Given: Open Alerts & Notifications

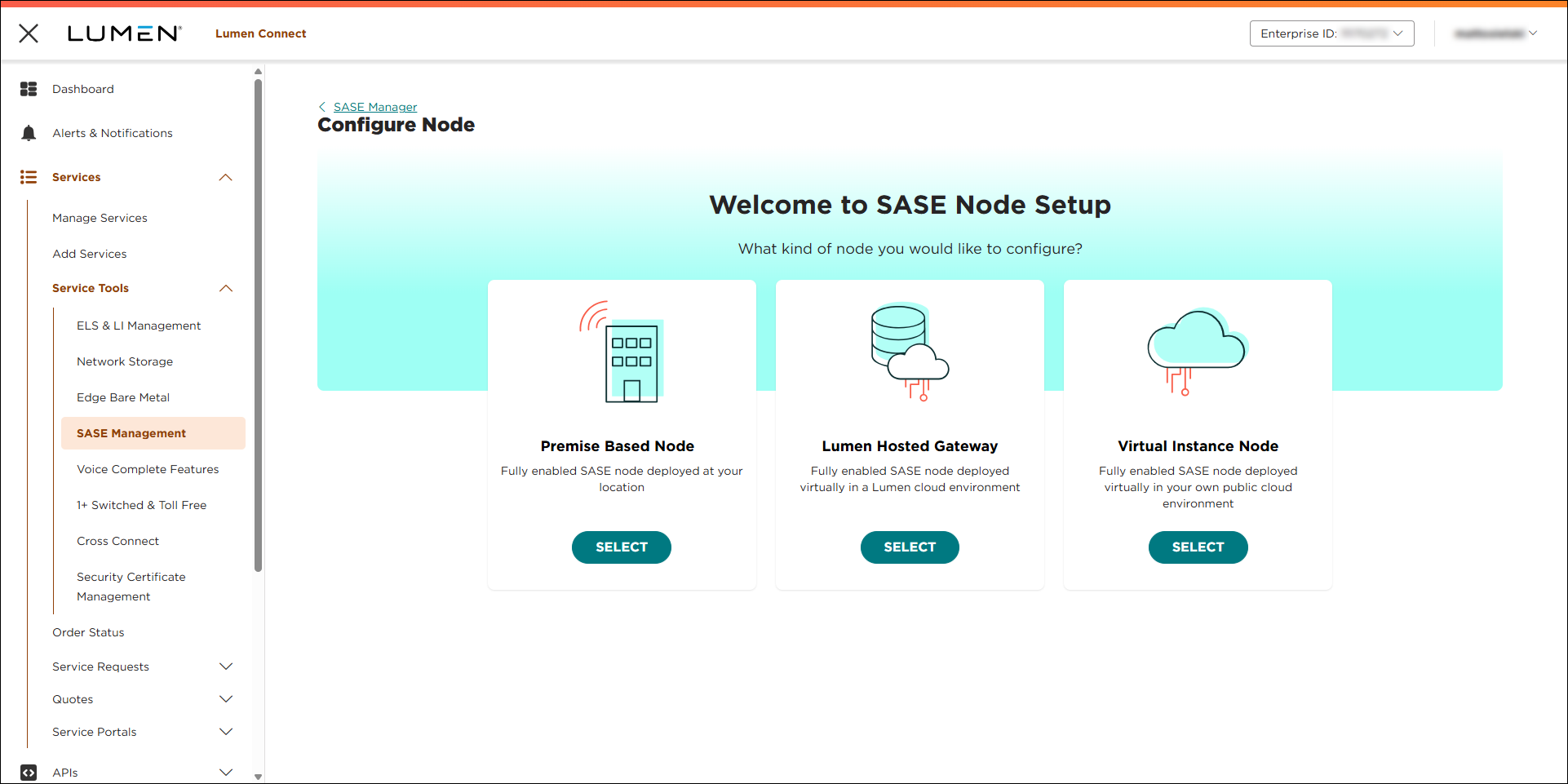Looking at the screenshot, I should (x=113, y=133).
